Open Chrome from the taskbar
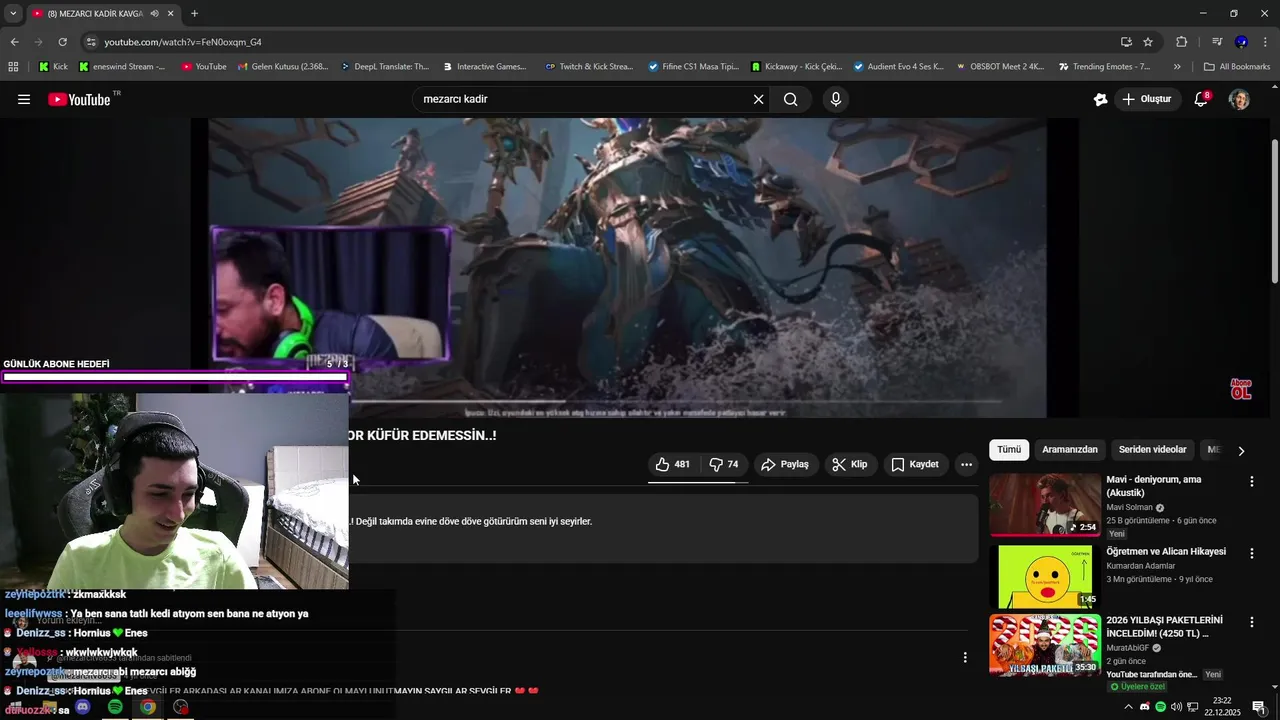The width and height of the screenshot is (1280, 720). click(148, 707)
